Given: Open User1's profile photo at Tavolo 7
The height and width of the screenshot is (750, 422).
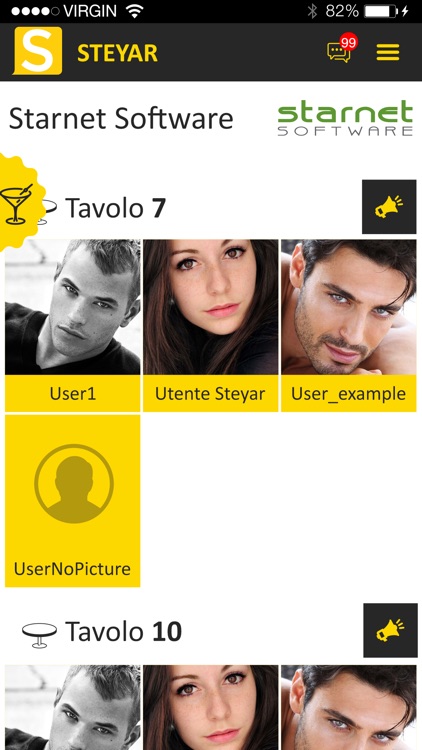Looking at the screenshot, I should click(x=73, y=307).
